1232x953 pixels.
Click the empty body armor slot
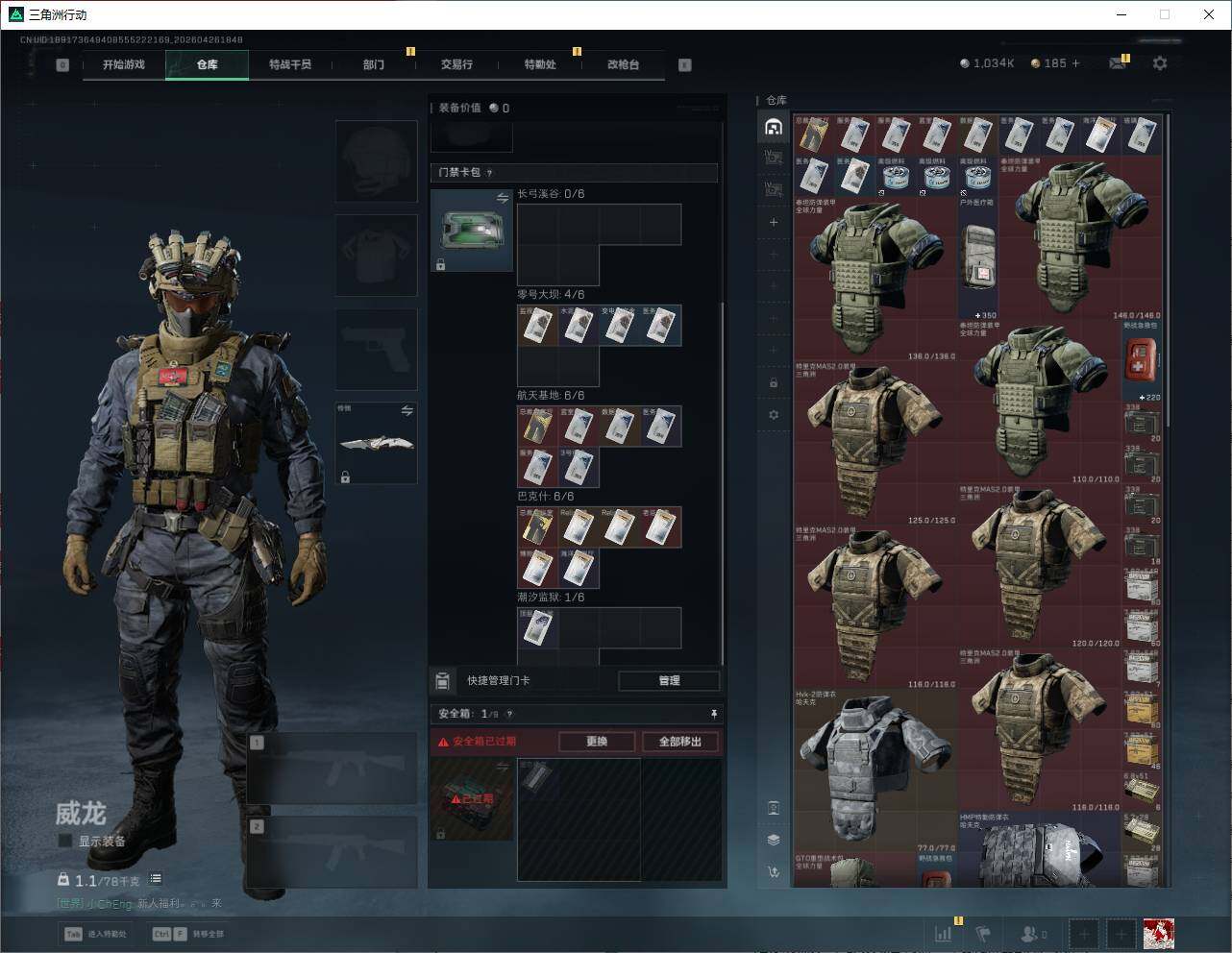(x=376, y=255)
